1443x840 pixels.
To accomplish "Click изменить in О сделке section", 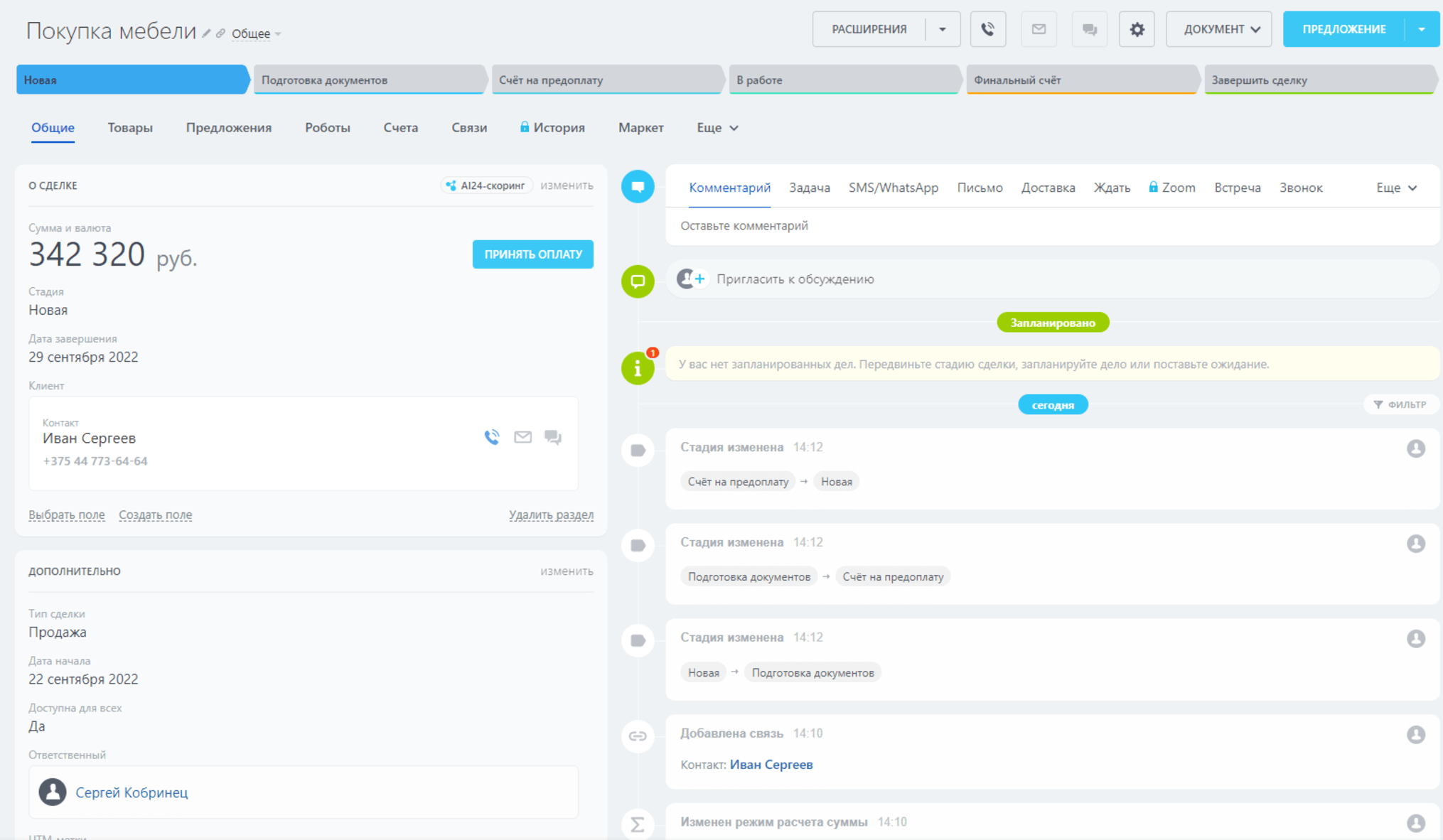I will click(x=567, y=185).
